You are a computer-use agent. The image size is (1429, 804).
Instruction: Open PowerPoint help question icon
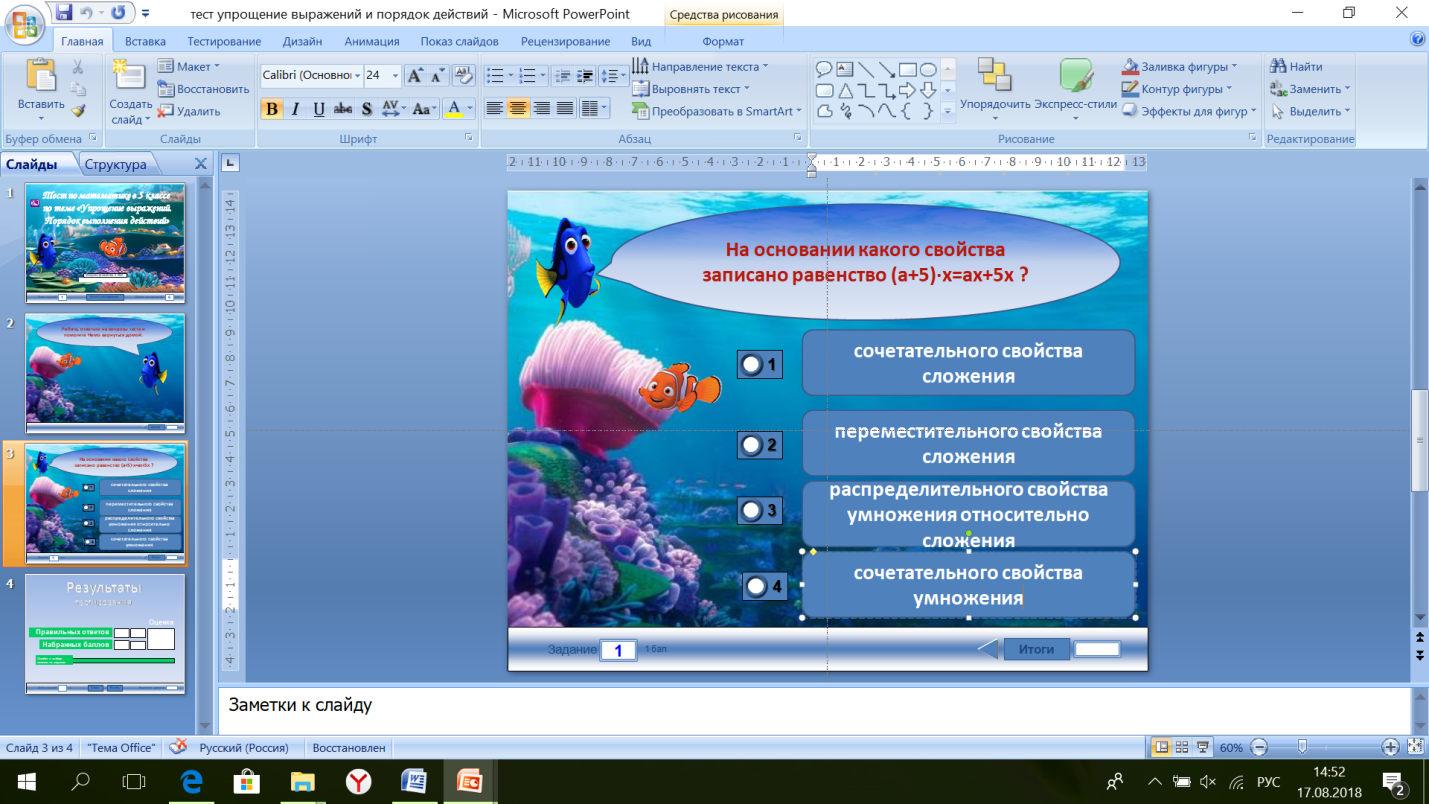(x=1417, y=40)
